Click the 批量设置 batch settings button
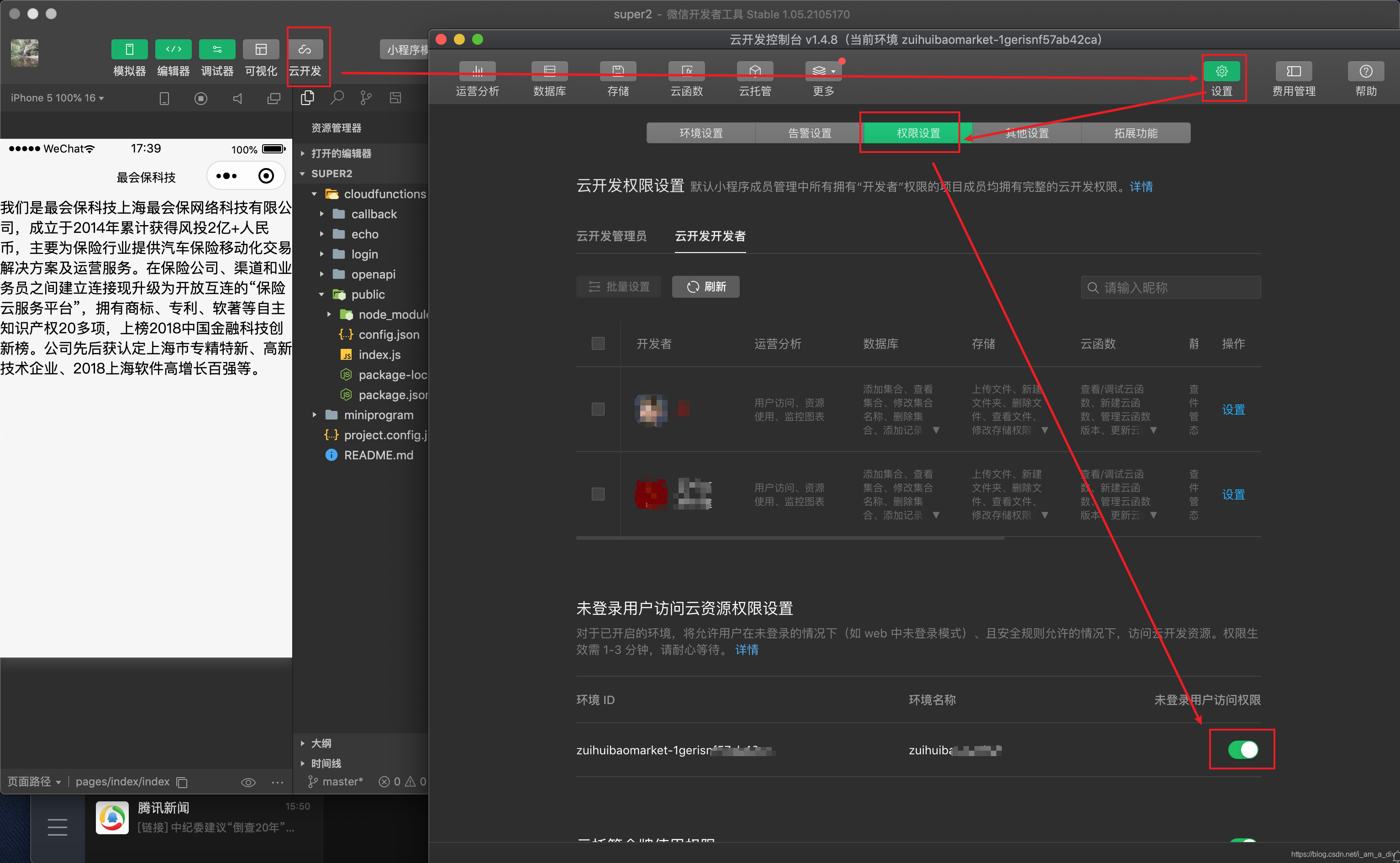Screen dimensions: 1400x863 point(619,287)
